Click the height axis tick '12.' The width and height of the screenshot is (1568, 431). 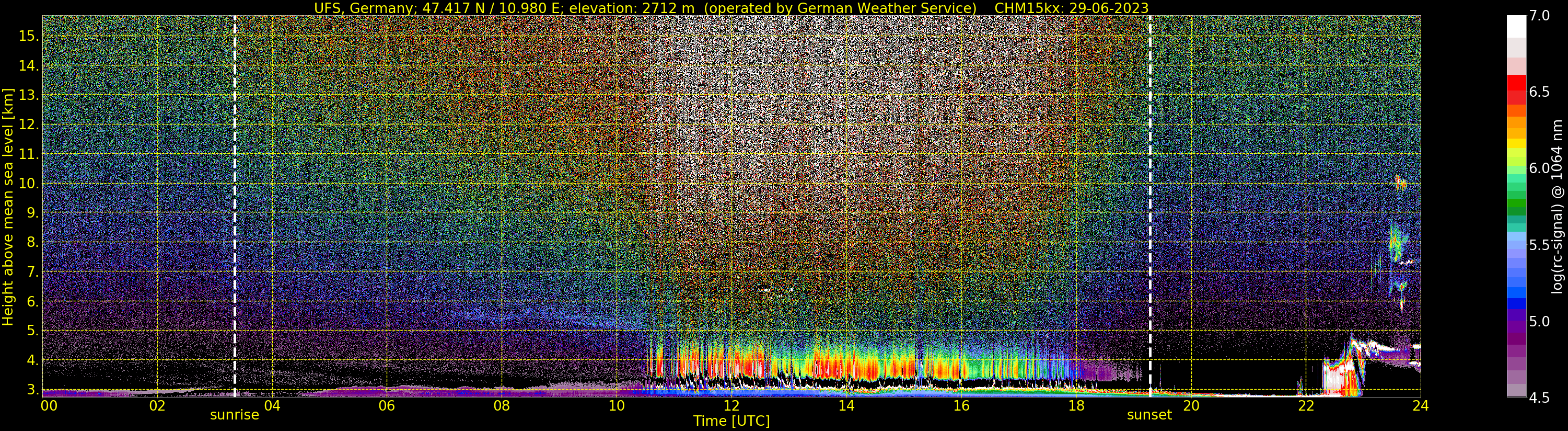[29, 124]
